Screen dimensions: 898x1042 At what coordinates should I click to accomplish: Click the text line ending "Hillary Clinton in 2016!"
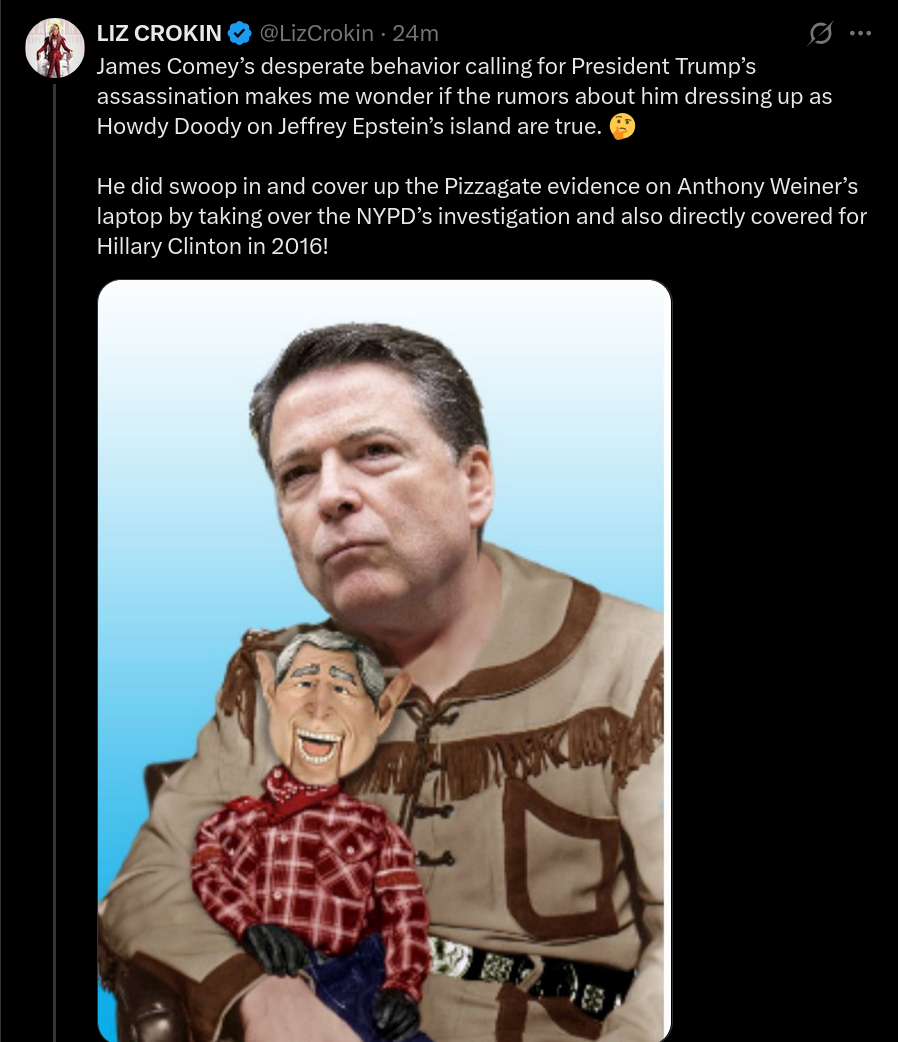click(213, 247)
